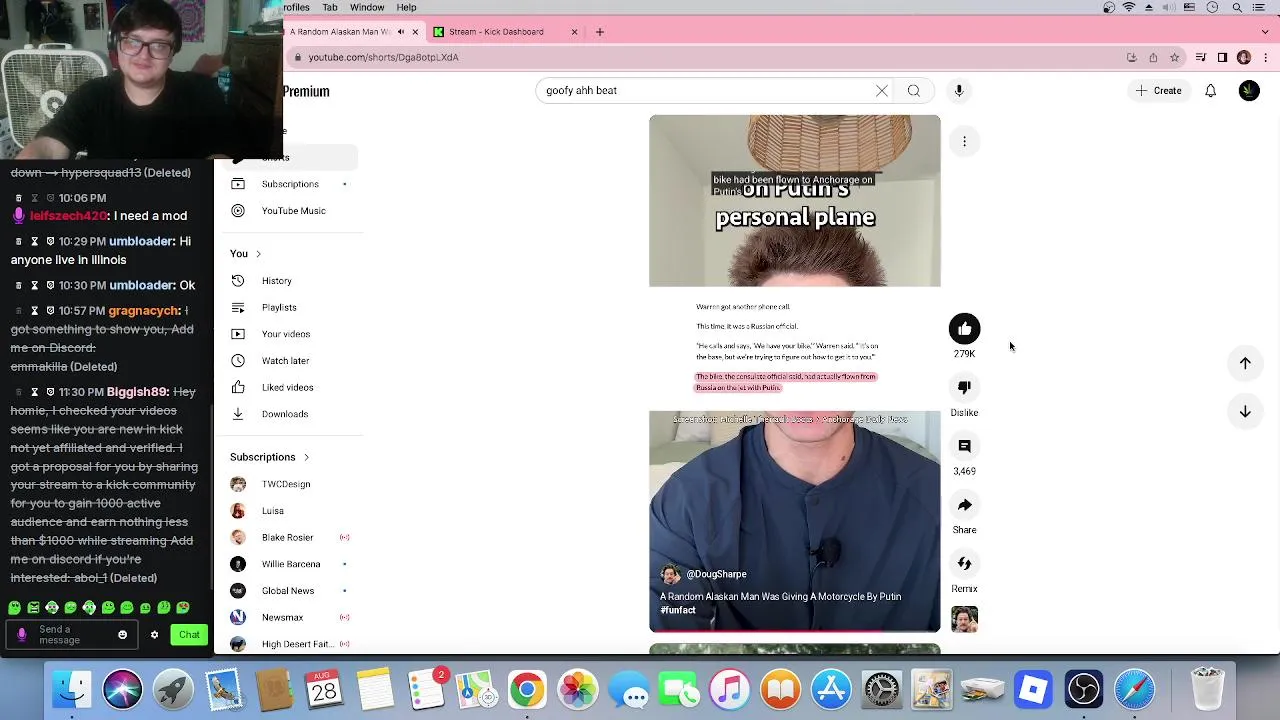1280x720 pixels.
Task: Close the Kick Dashboard tab
Action: [574, 32]
